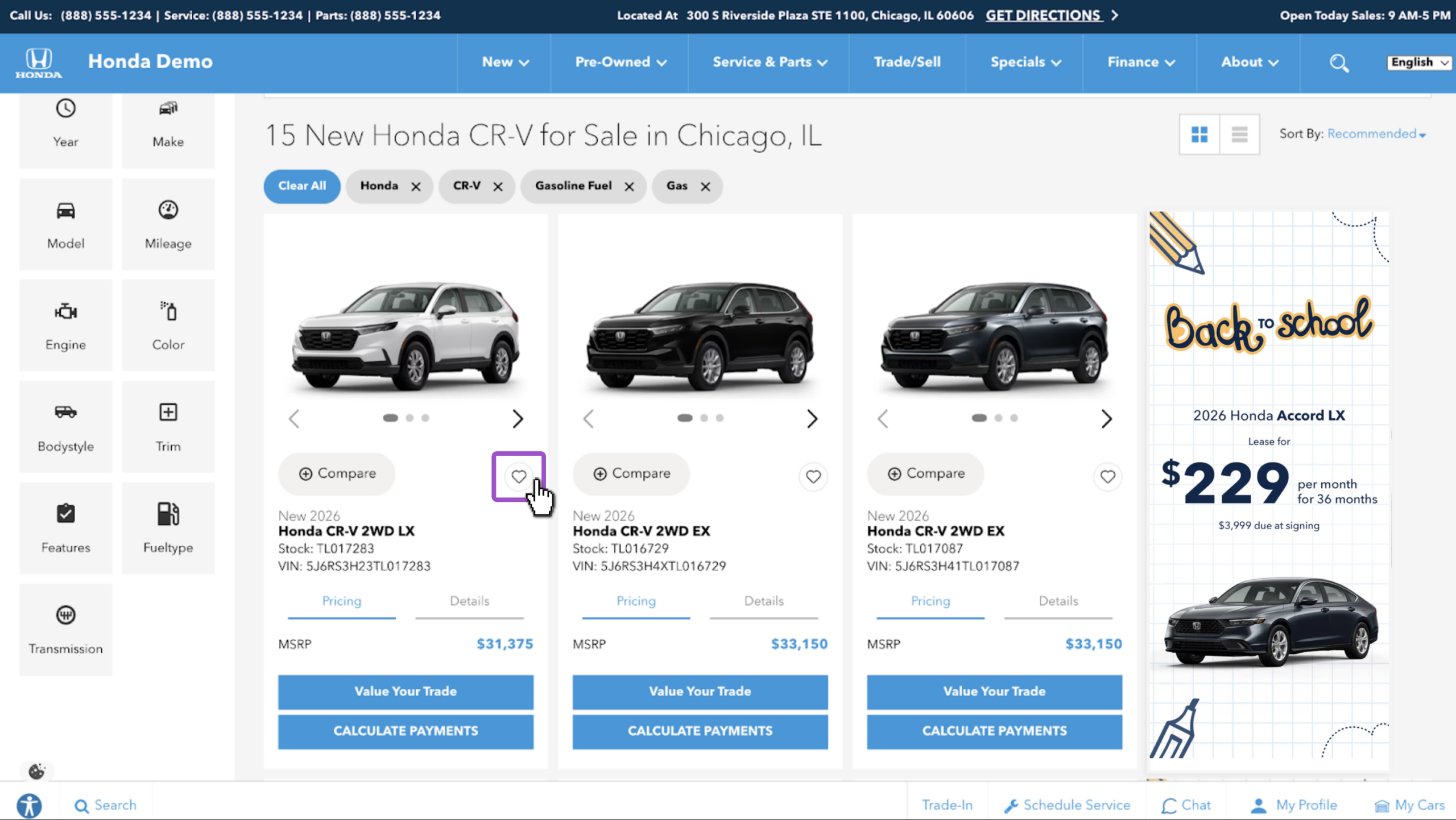Favorite the CR-V stock TL016729
Viewport: 1456px width, 820px height.
pyautogui.click(x=813, y=476)
